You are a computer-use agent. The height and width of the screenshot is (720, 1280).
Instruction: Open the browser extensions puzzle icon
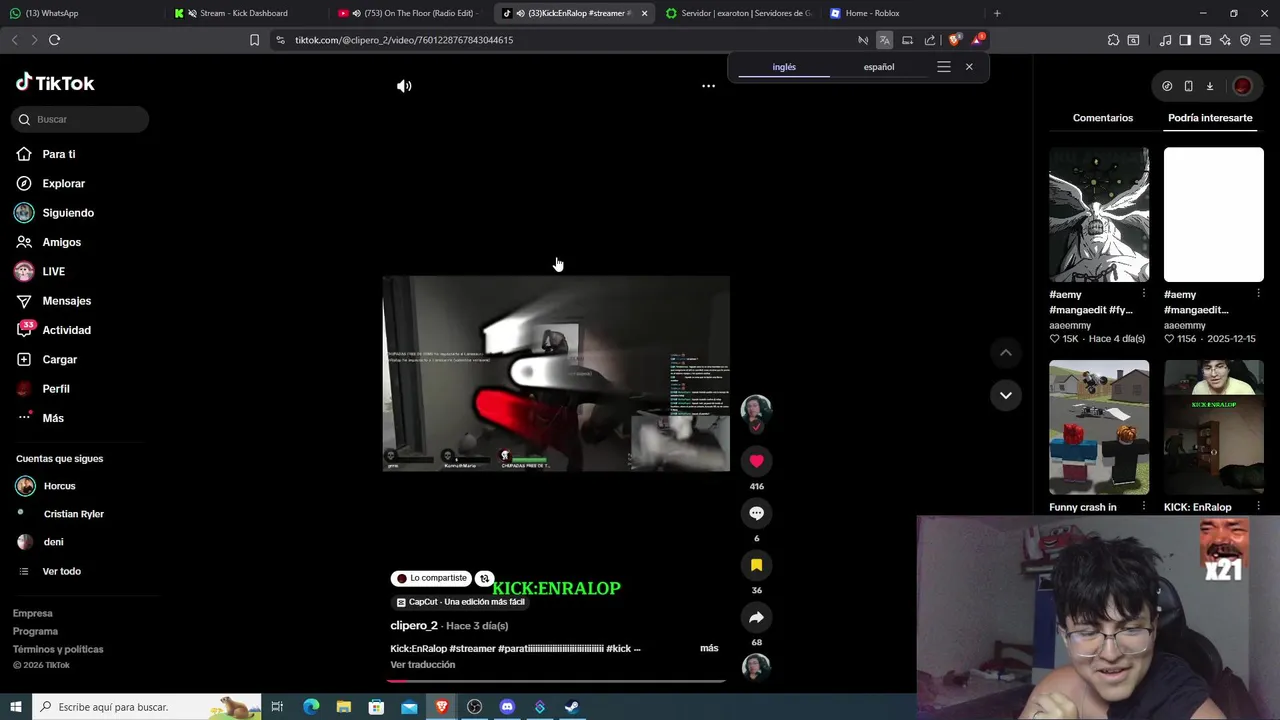tap(1113, 40)
